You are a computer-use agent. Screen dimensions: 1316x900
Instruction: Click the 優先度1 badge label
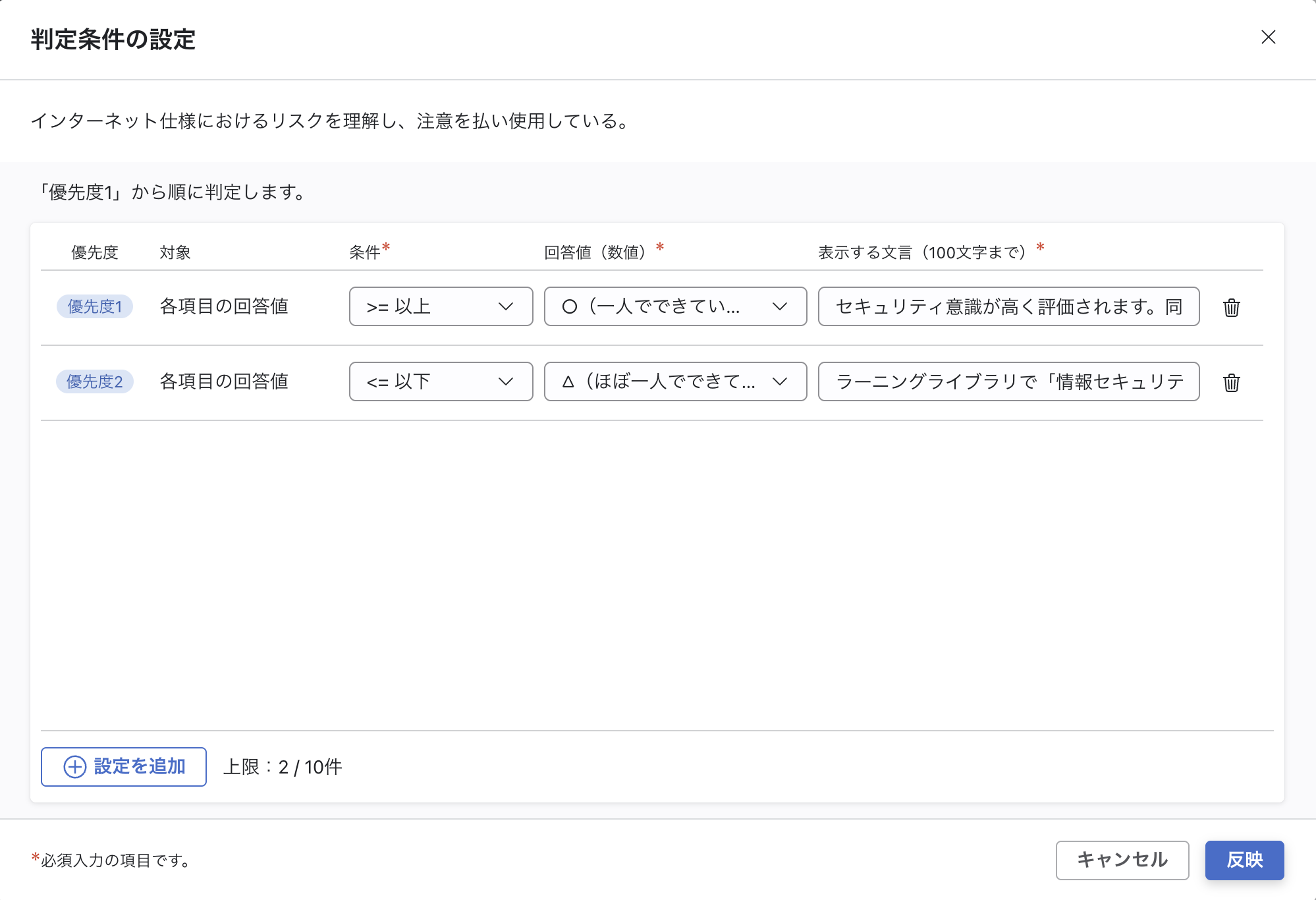coord(94,306)
